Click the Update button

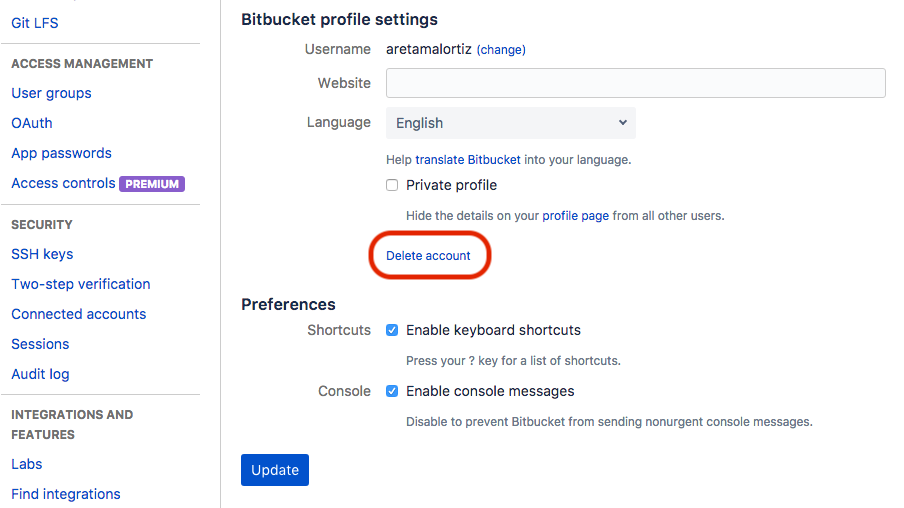[275, 470]
